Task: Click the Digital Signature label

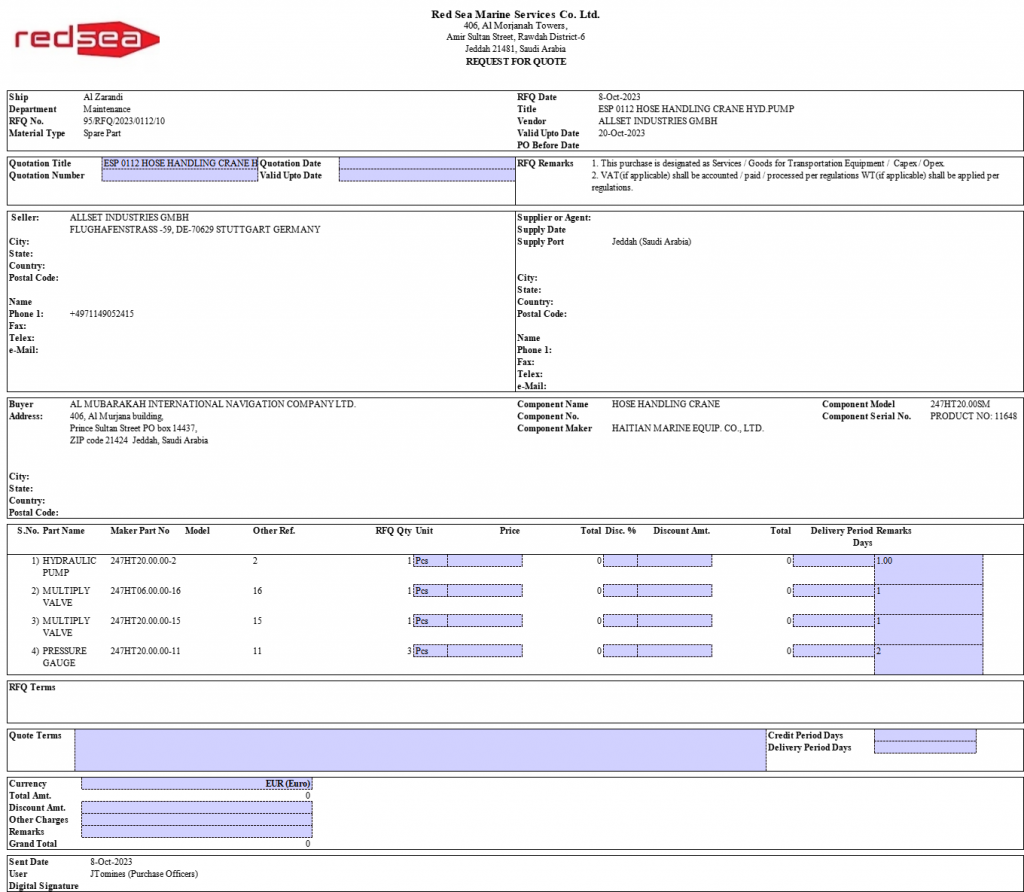Action: [x=44, y=886]
